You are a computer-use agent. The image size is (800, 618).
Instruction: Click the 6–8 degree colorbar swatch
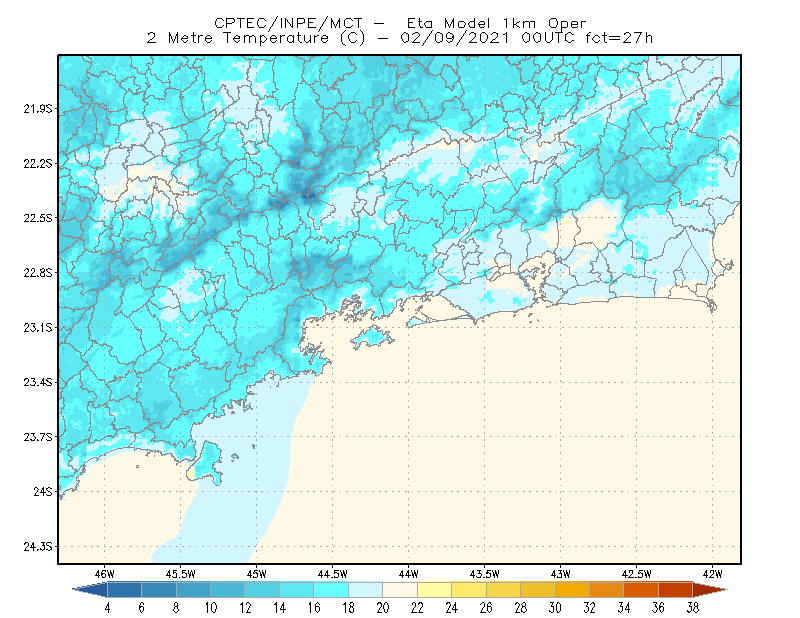[159, 590]
